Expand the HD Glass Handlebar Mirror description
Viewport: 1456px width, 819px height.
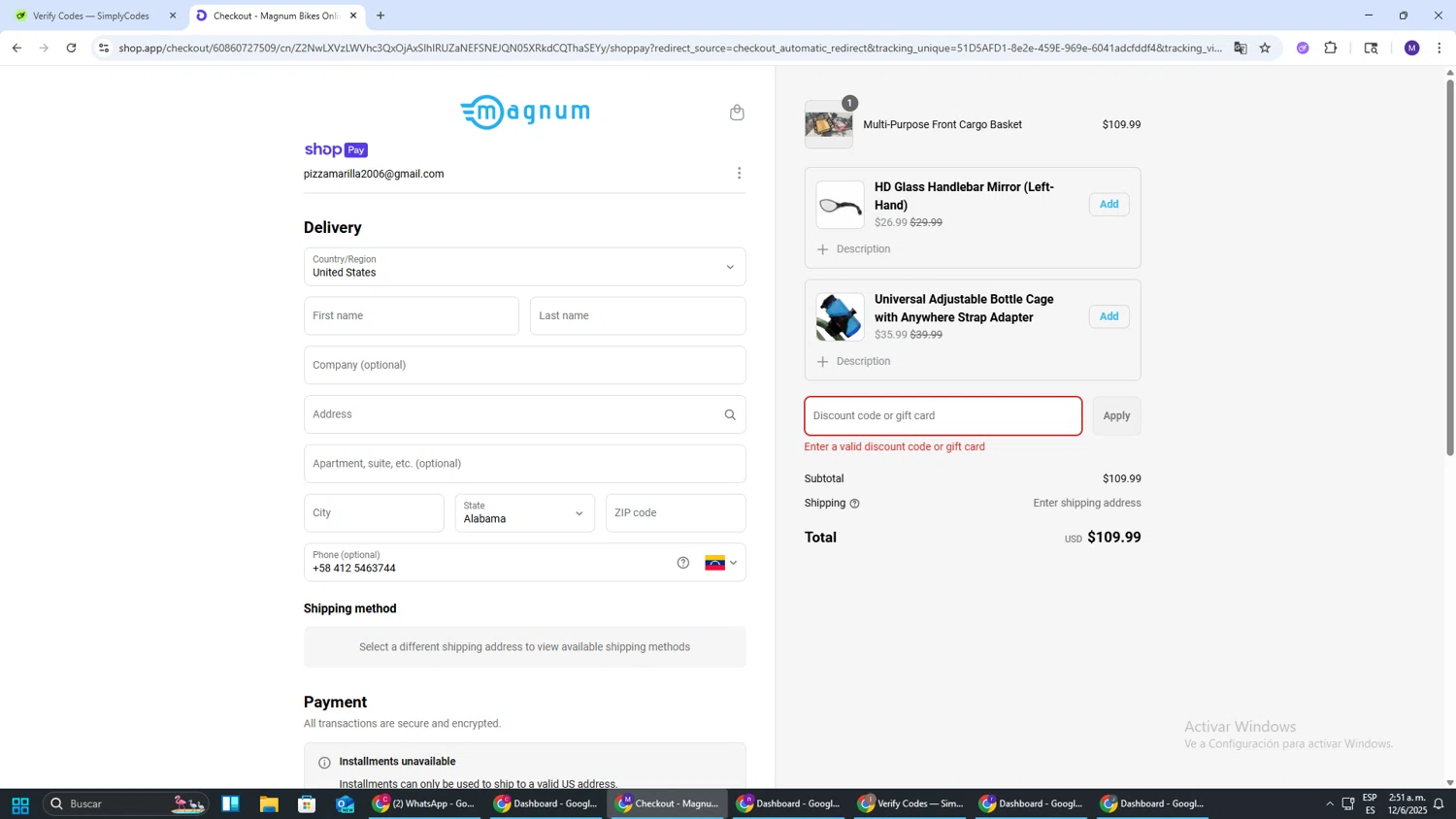853,249
